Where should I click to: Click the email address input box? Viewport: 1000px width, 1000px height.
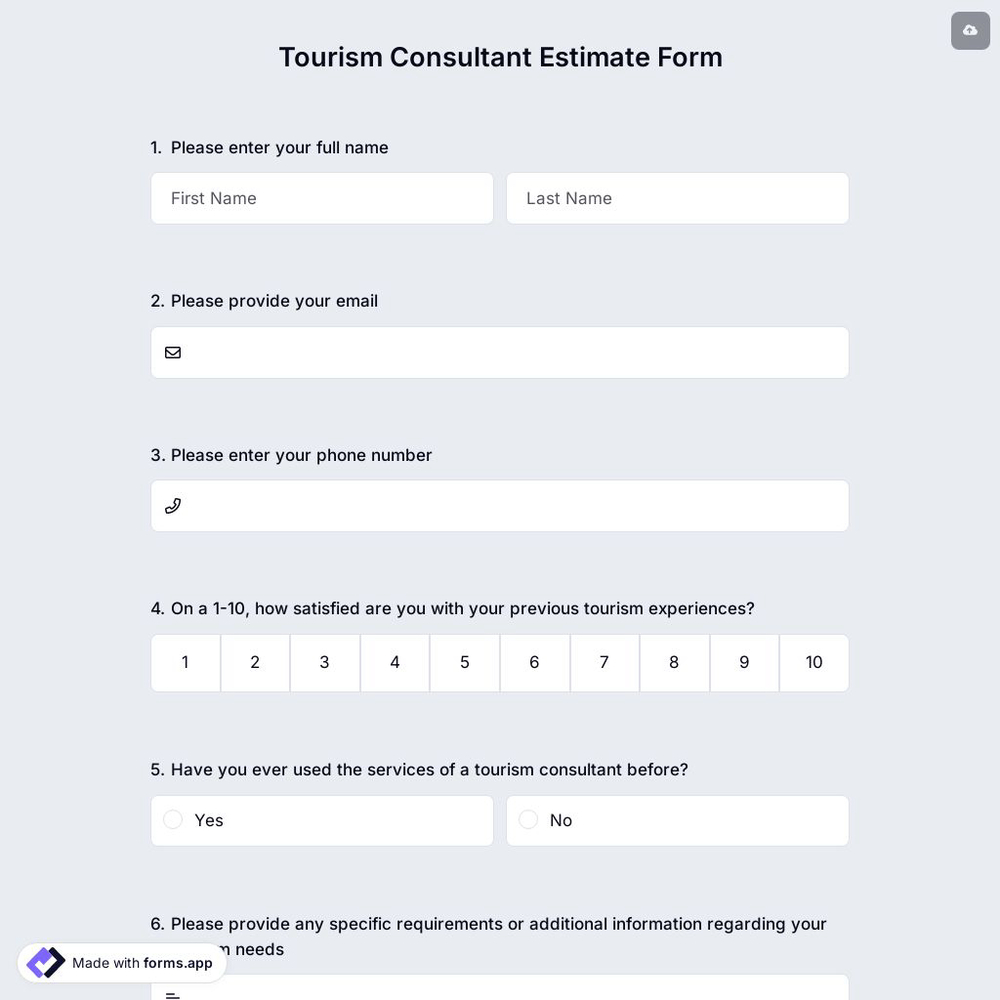pyautogui.click(x=500, y=352)
